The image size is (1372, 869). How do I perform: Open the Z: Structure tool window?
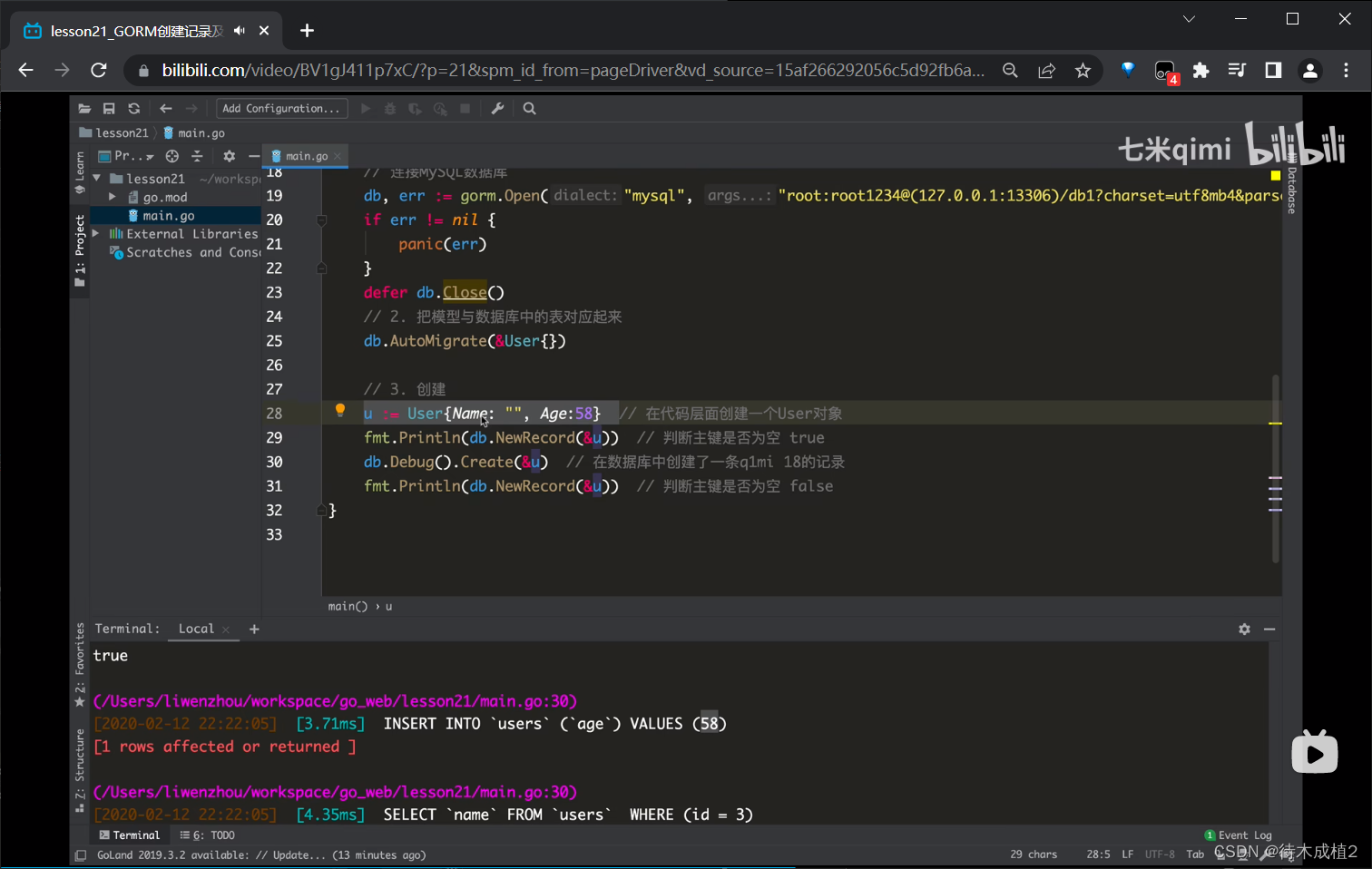click(x=80, y=769)
